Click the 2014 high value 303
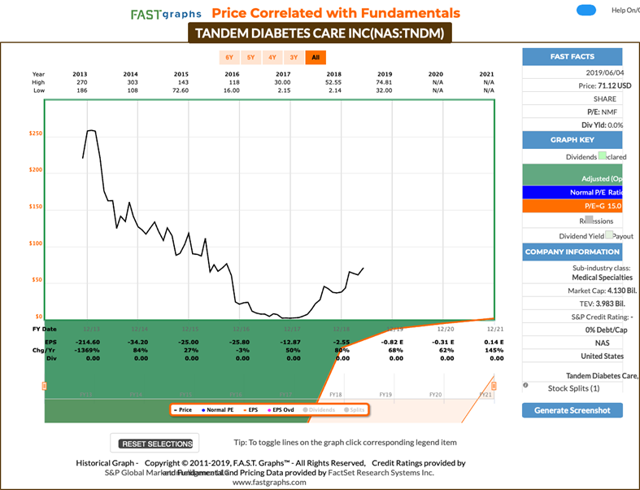The height and width of the screenshot is (490, 640). tap(132, 82)
